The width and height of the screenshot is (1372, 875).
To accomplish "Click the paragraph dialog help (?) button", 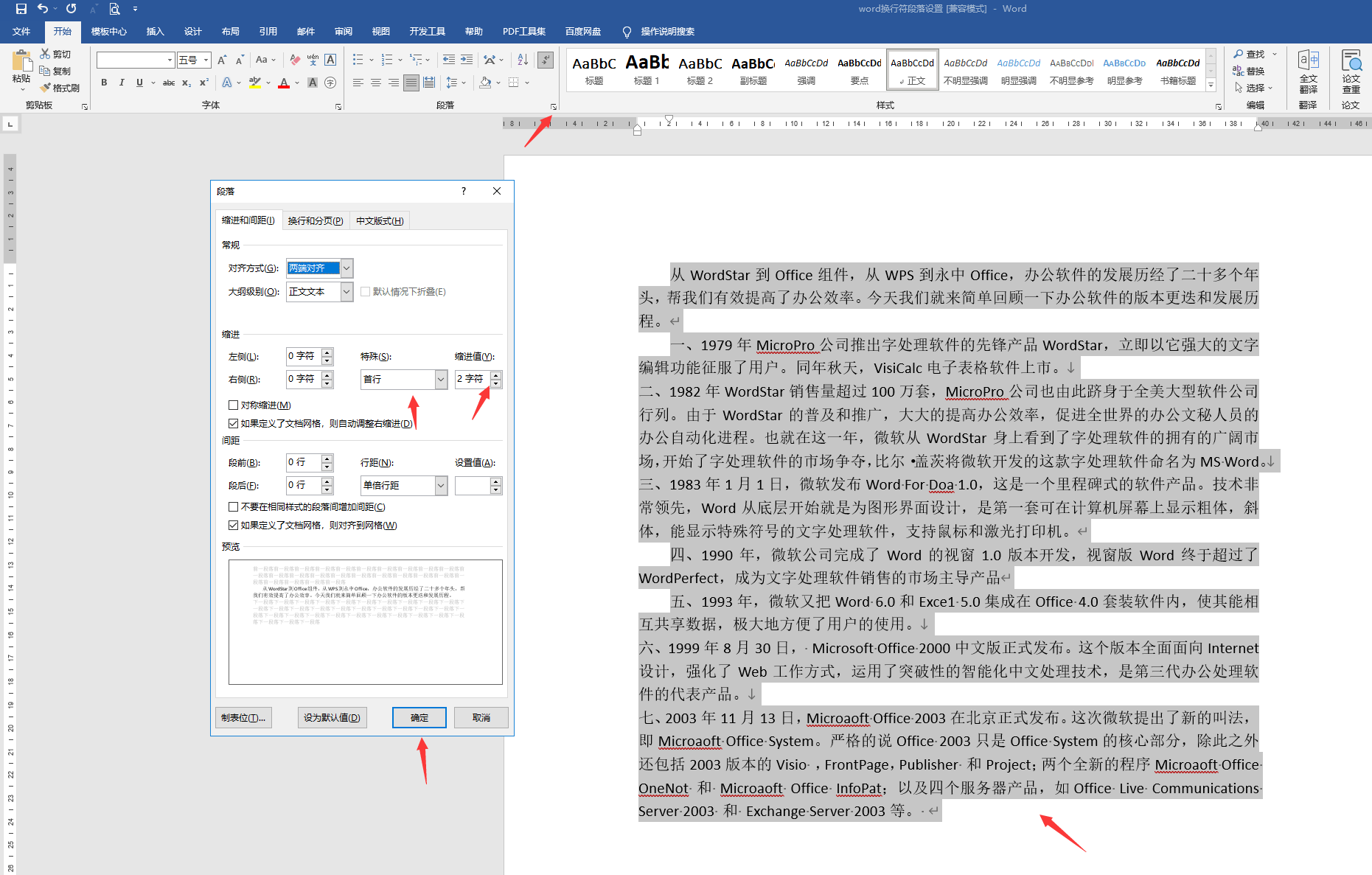I will pyautogui.click(x=464, y=191).
